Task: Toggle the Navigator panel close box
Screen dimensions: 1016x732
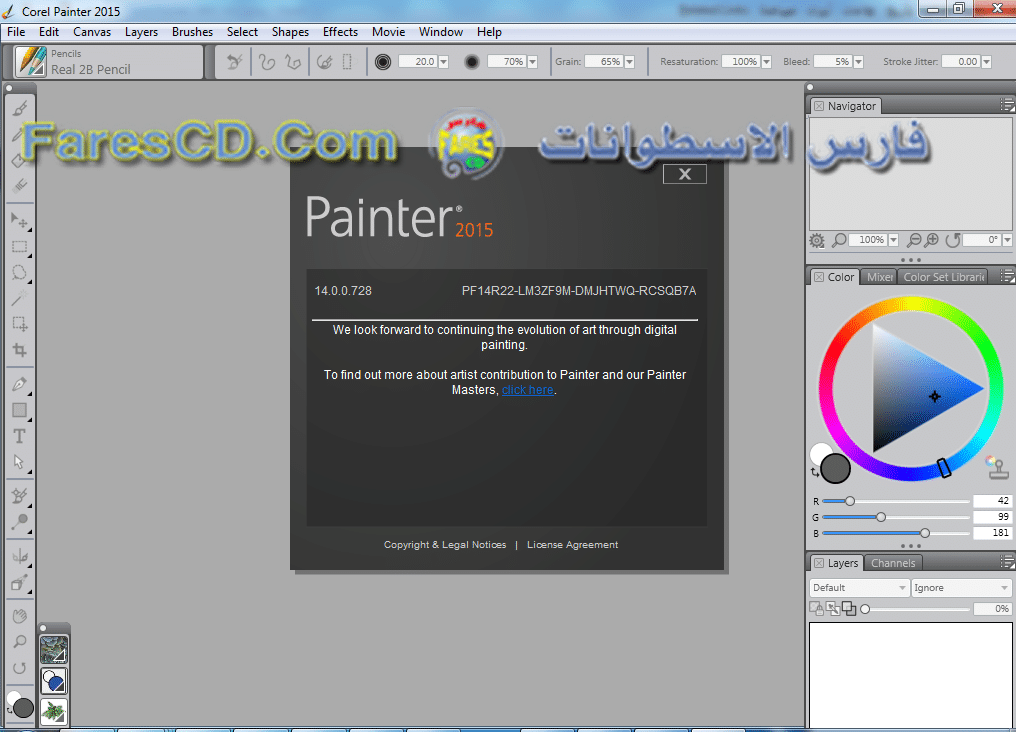Action: (819, 106)
